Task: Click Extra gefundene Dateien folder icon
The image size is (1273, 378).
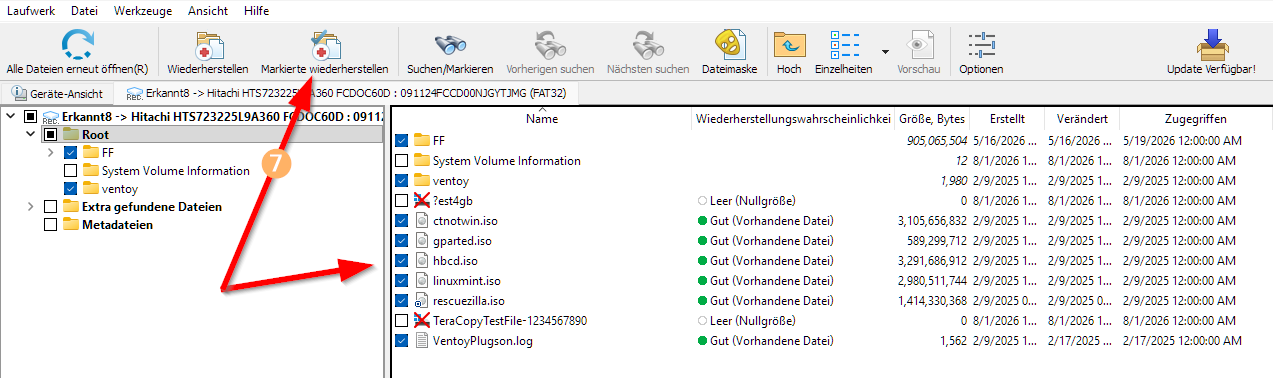Action: [x=71, y=206]
